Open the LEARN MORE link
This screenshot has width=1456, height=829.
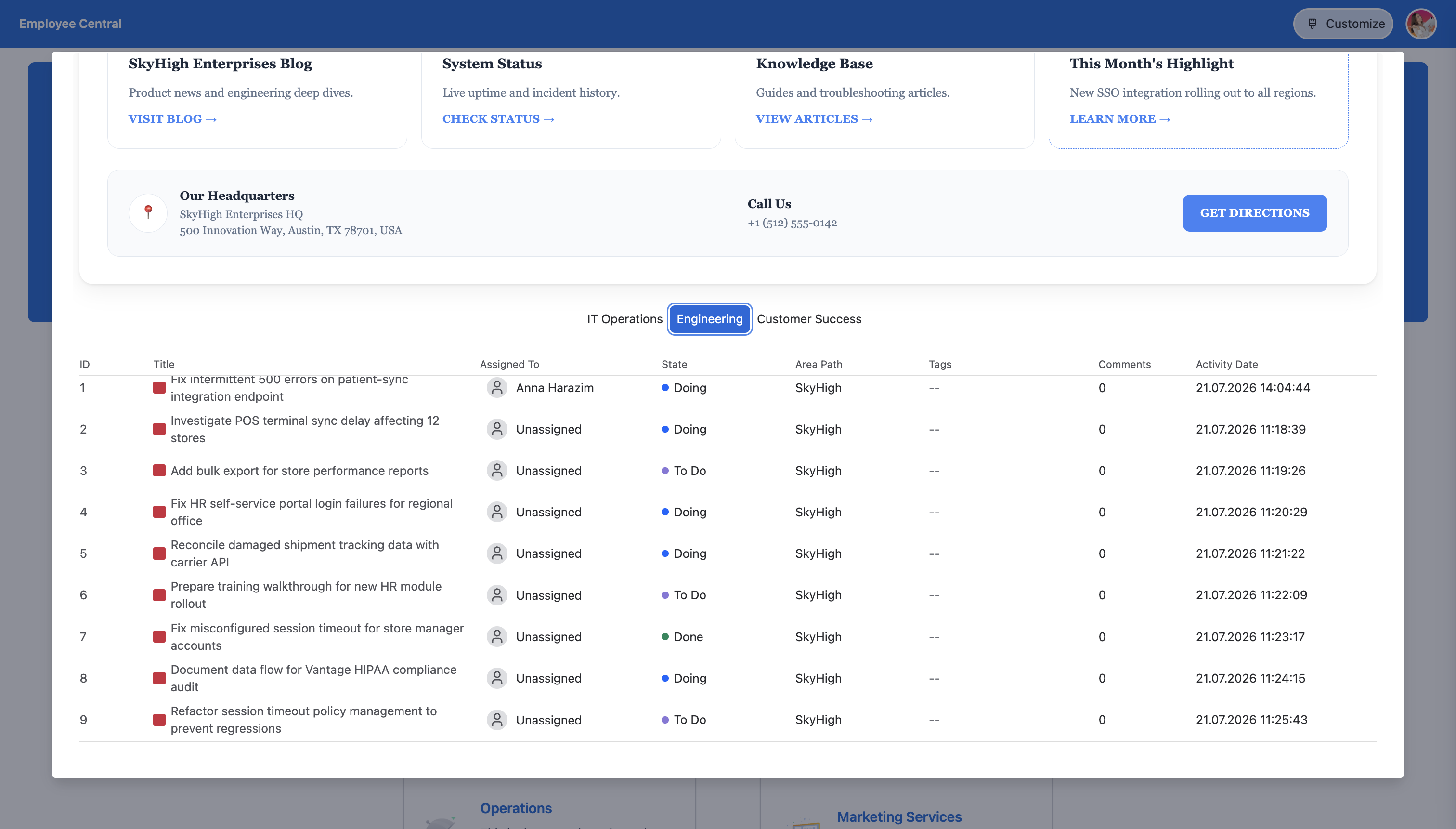1120,119
